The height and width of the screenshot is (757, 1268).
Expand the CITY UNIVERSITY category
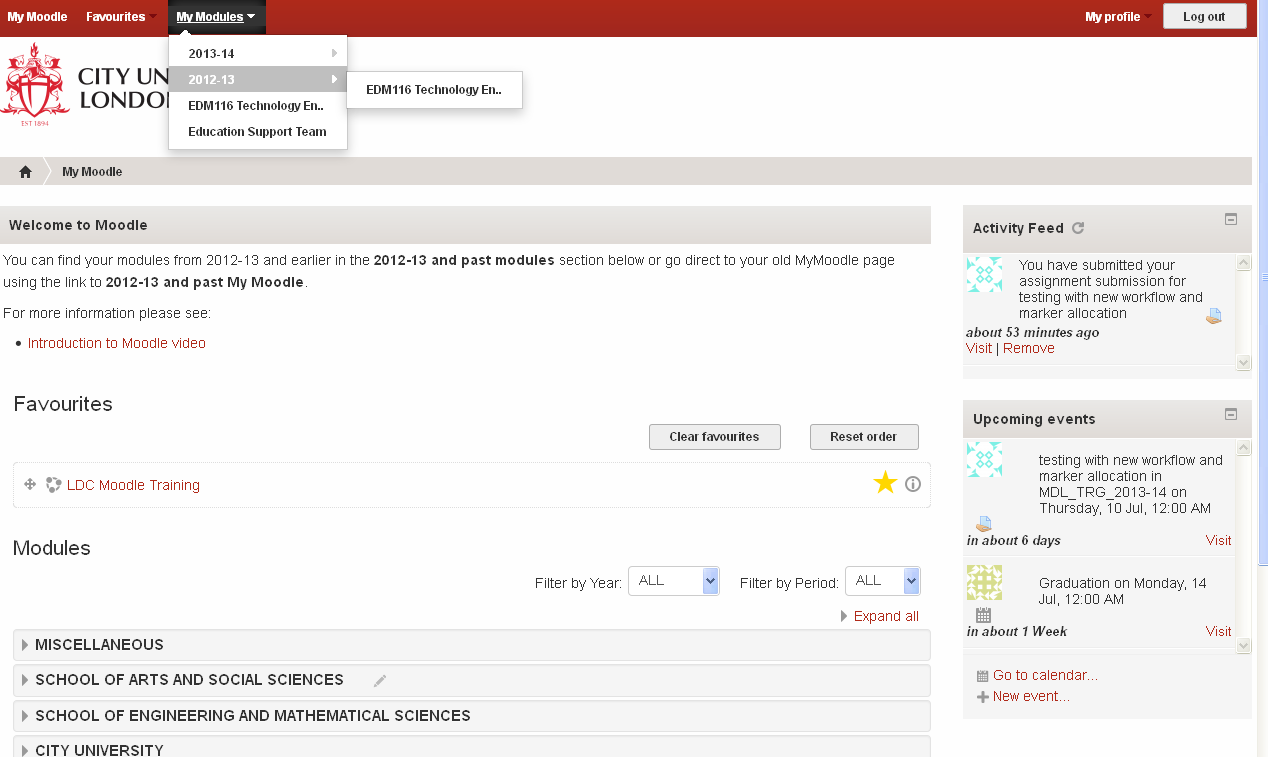point(472,747)
